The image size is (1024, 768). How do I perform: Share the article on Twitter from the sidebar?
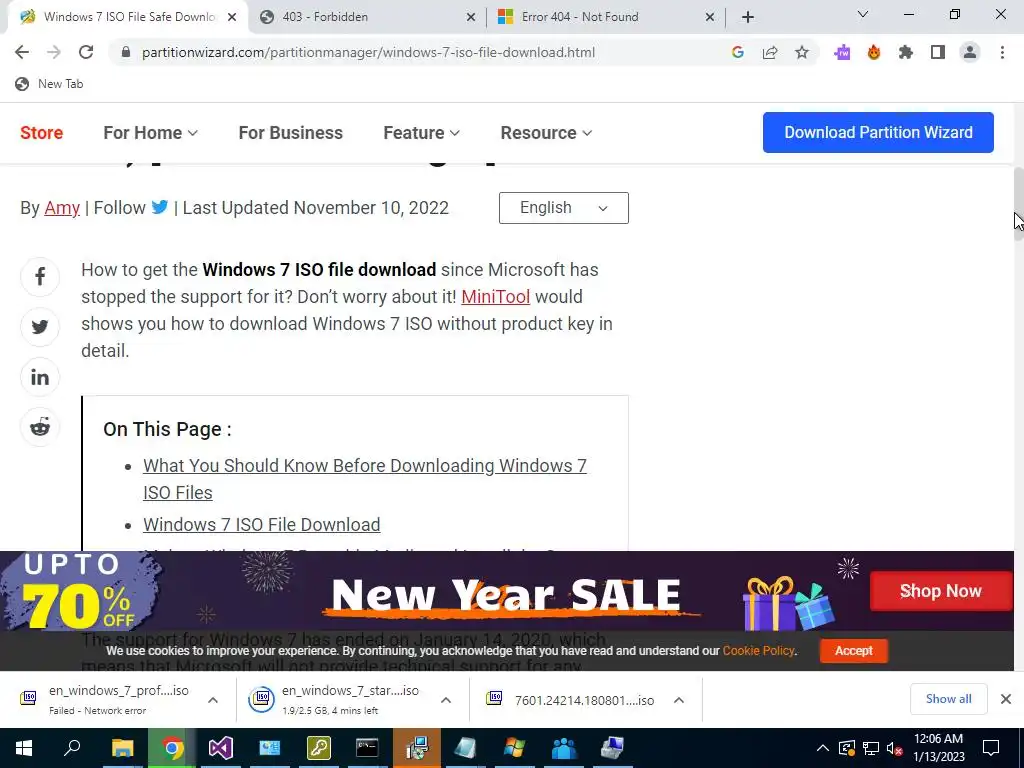pyautogui.click(x=40, y=327)
